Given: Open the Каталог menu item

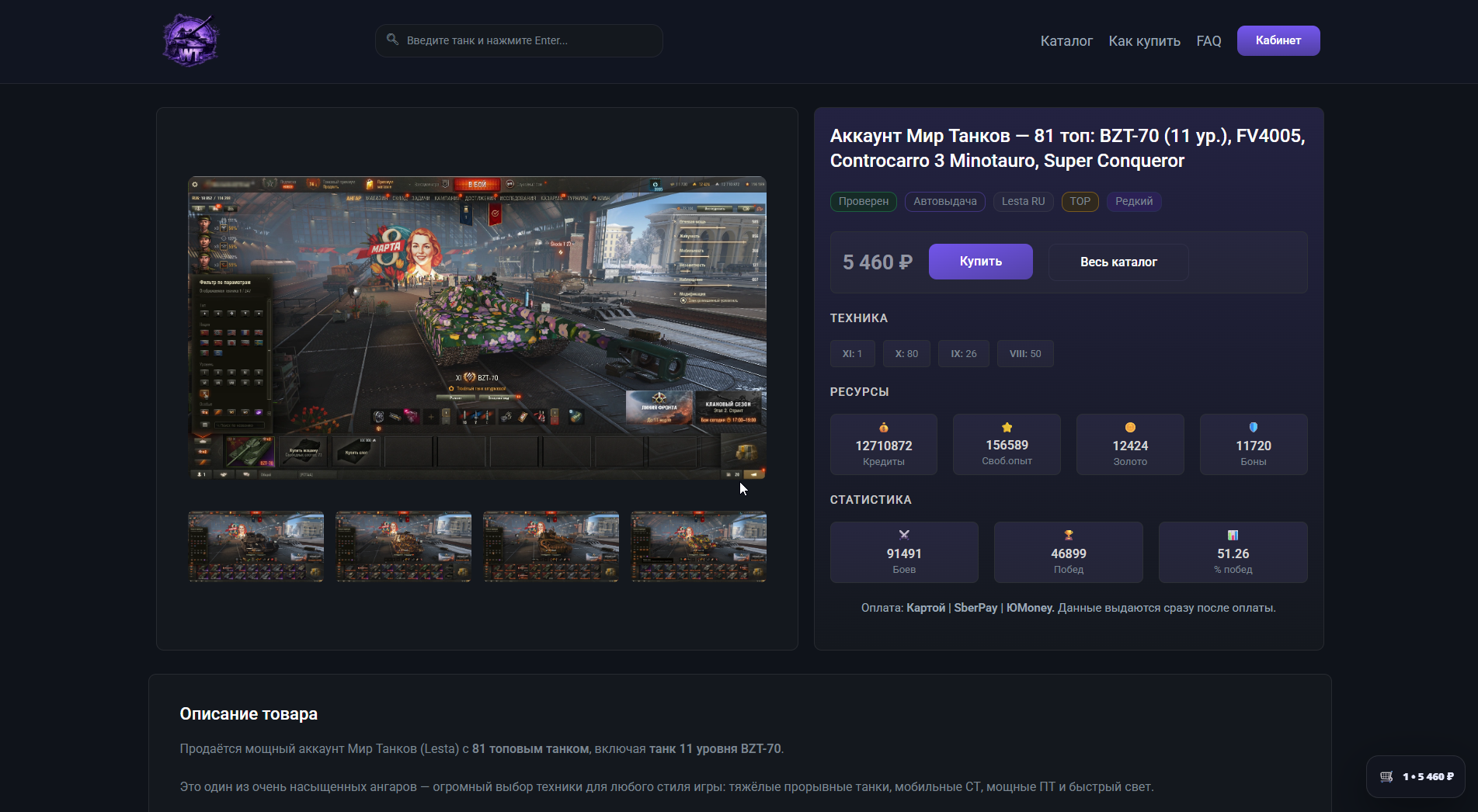Looking at the screenshot, I should [1066, 41].
